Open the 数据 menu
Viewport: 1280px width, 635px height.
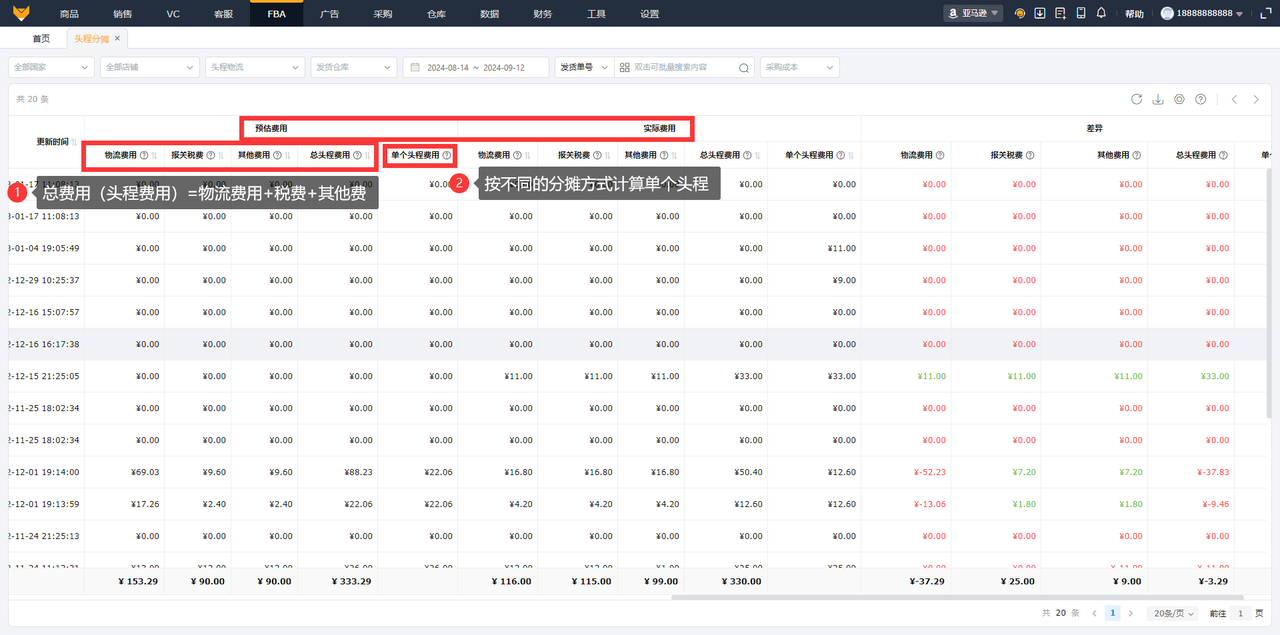pyautogui.click(x=489, y=14)
